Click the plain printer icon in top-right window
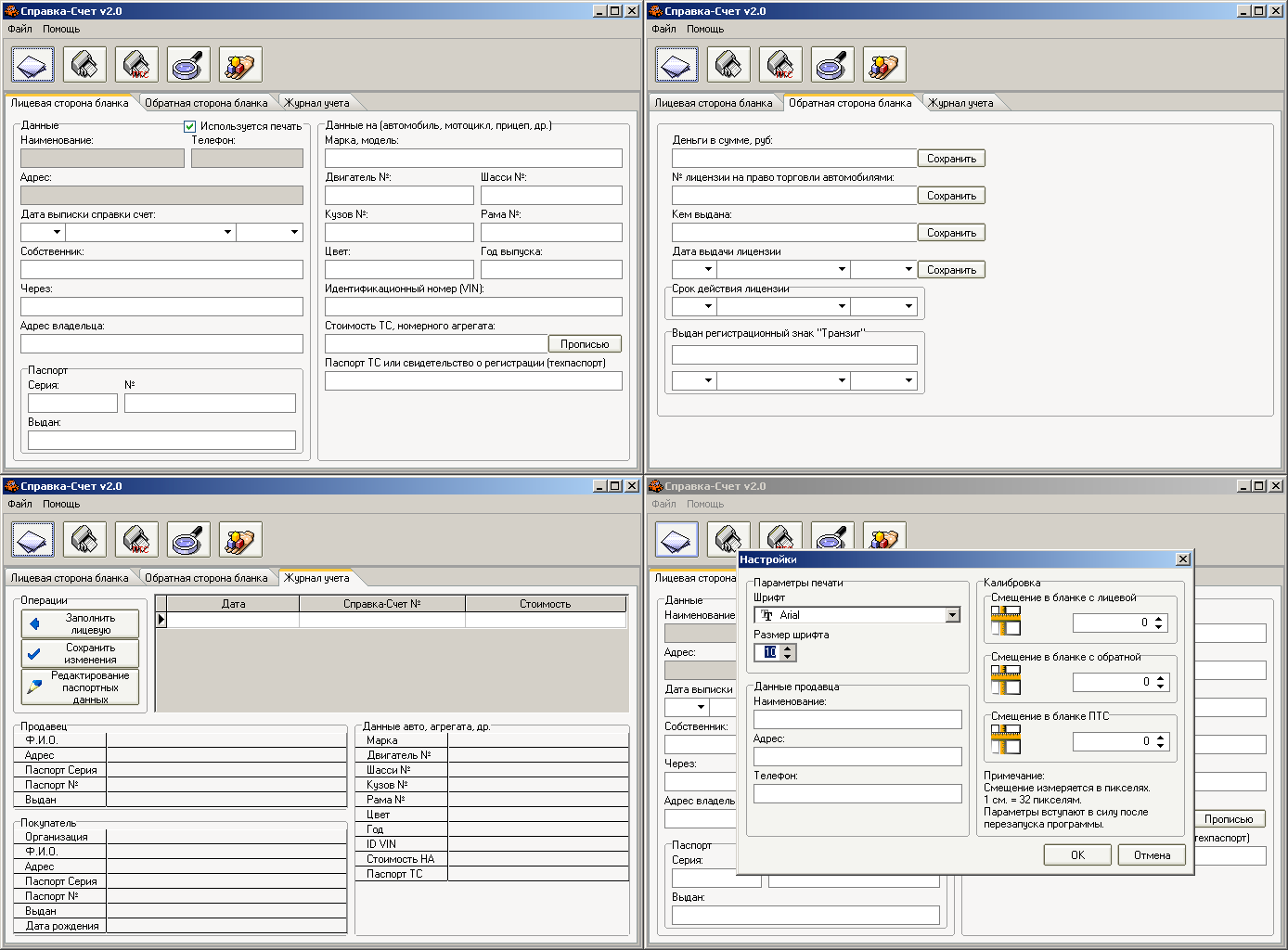 (728, 65)
